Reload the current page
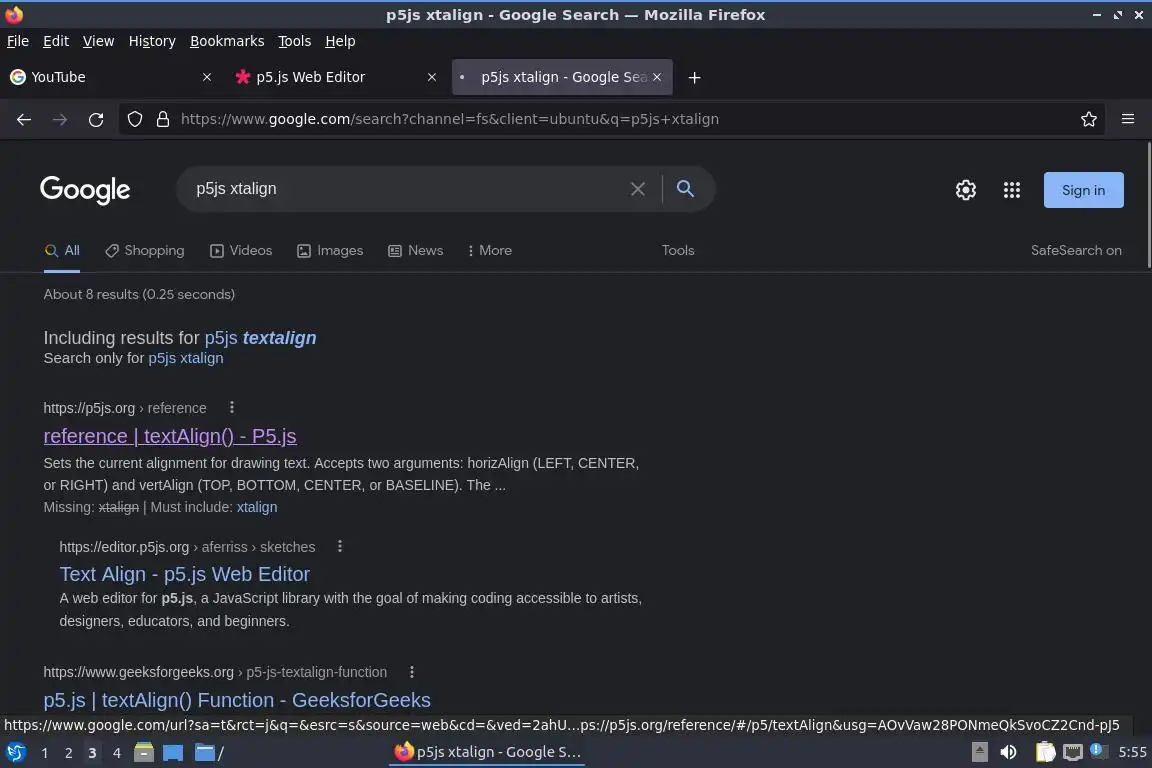This screenshot has width=1152, height=768. [x=96, y=119]
